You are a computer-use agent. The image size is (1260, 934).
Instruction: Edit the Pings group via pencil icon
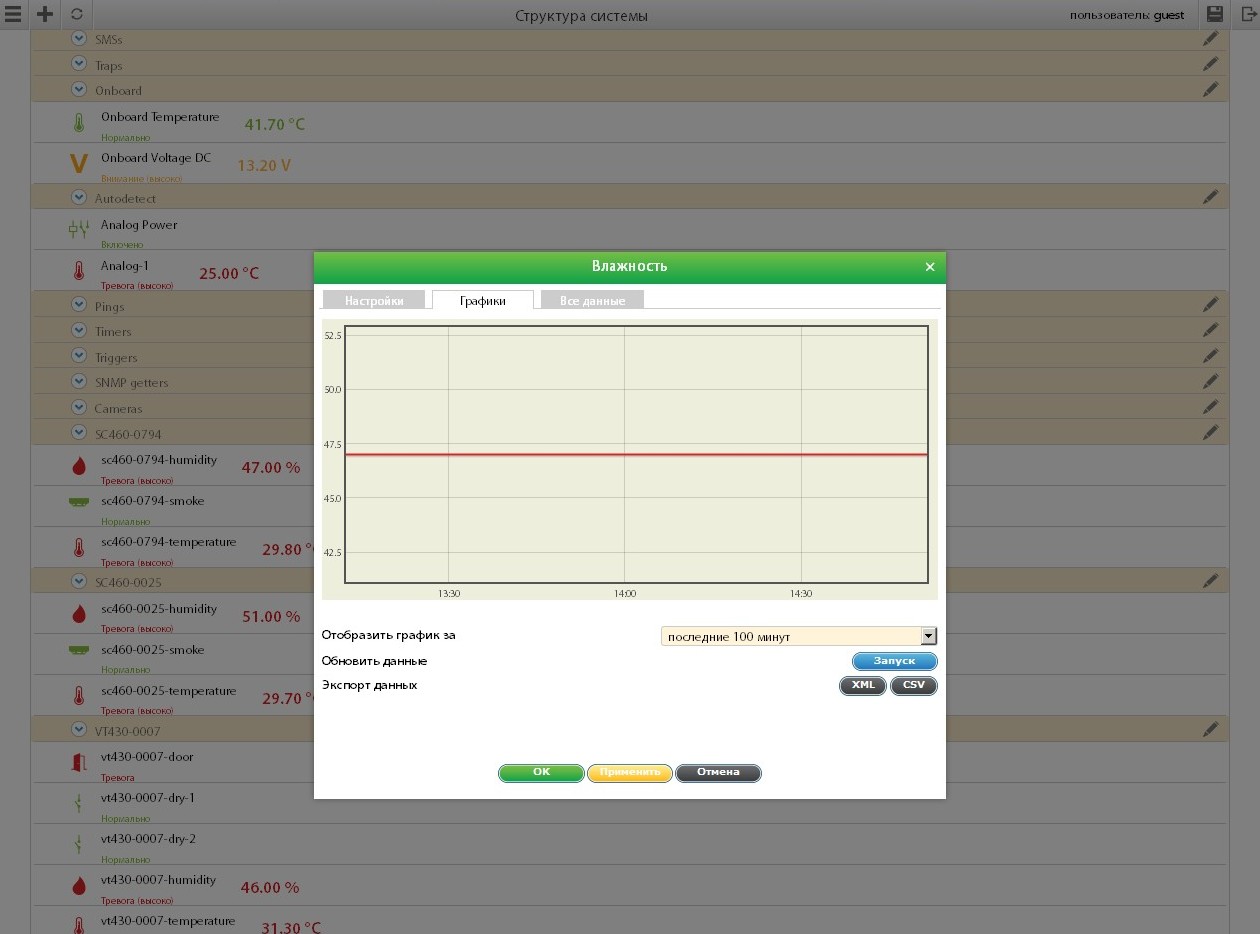[x=1211, y=304]
